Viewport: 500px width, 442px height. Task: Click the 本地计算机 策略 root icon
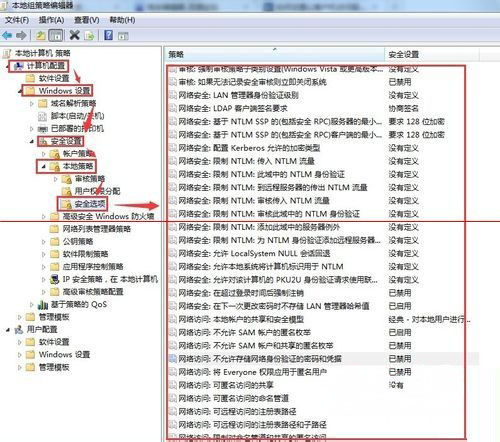7,53
